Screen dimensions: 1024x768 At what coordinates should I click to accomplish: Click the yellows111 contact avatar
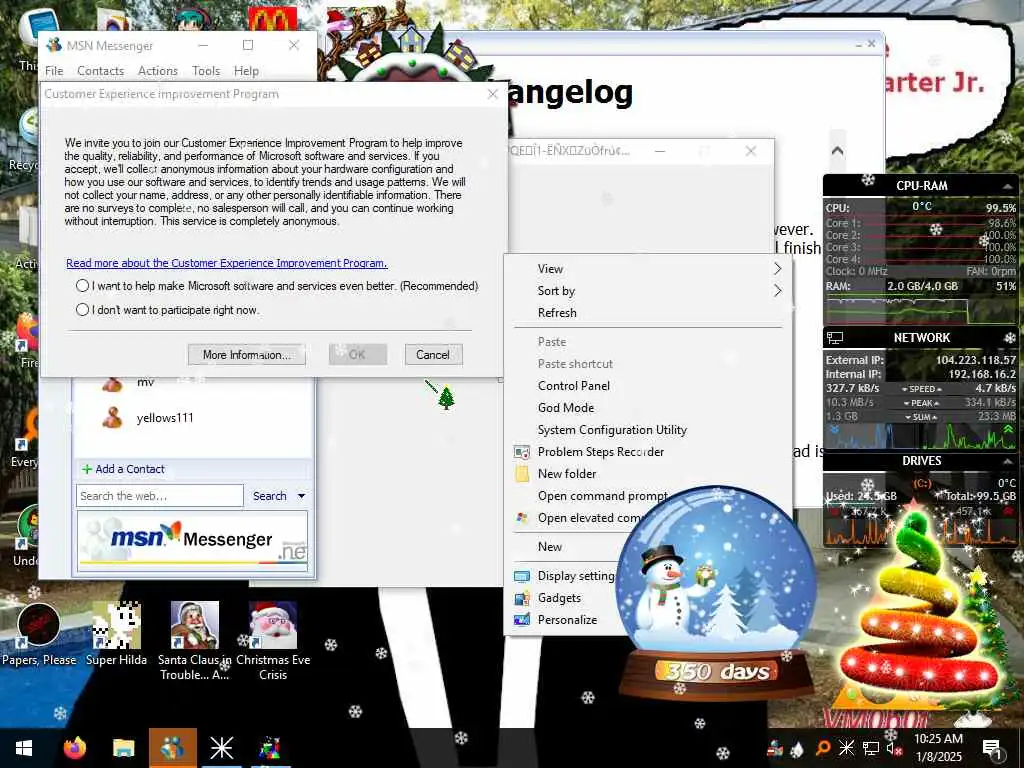[112, 417]
